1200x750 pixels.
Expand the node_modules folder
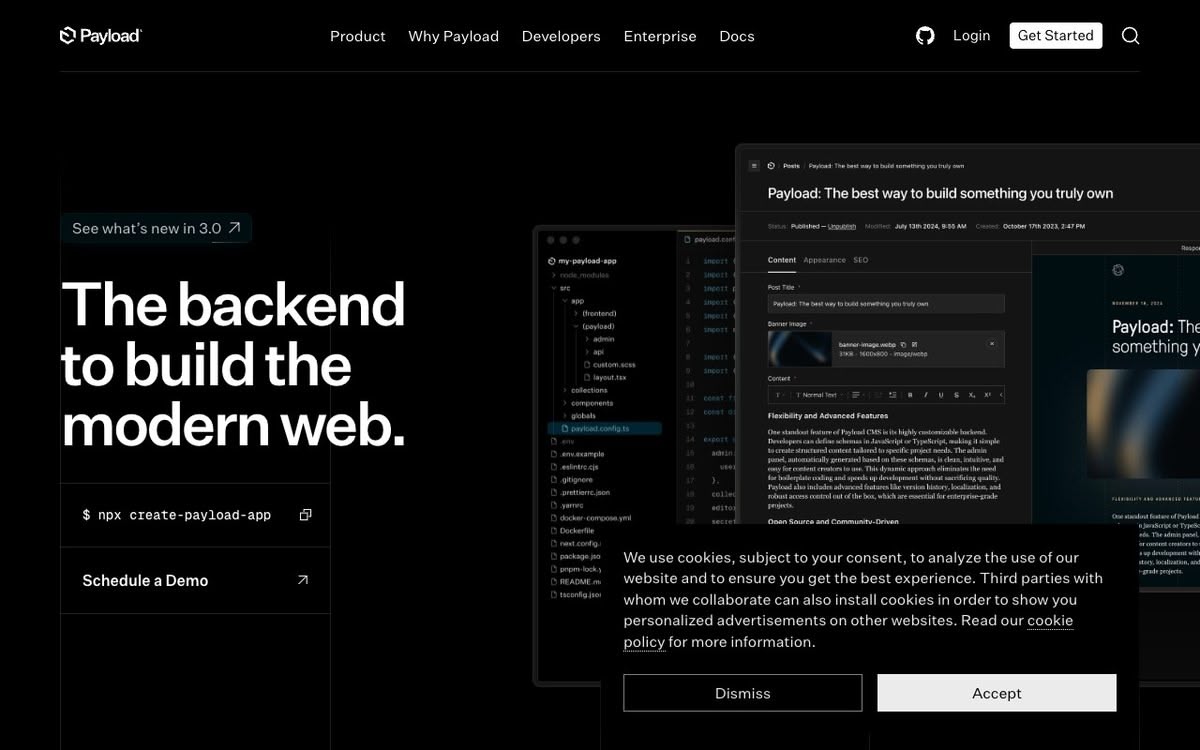point(580,275)
